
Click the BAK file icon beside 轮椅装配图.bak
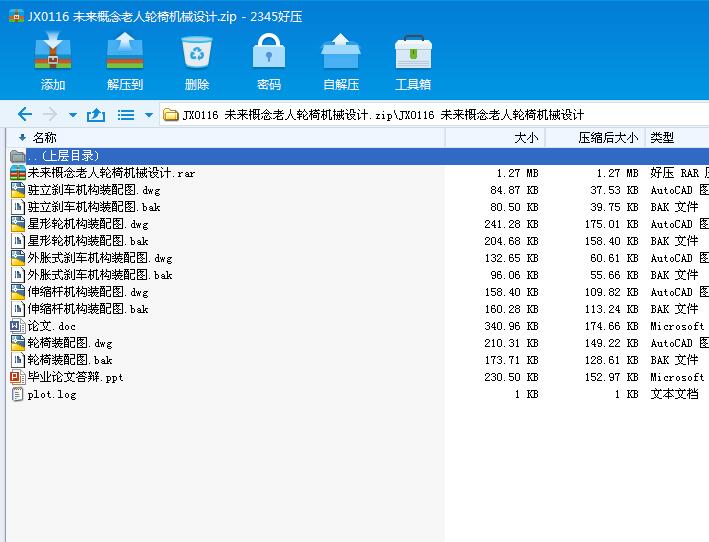click(x=18, y=360)
